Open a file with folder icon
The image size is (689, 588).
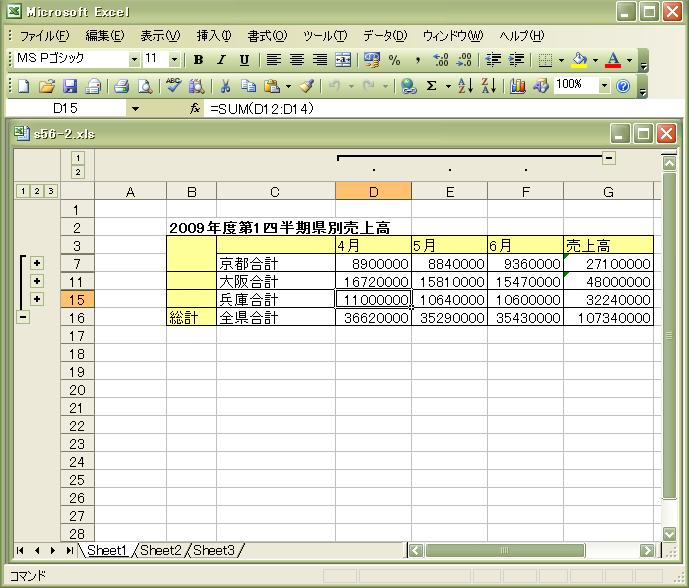[x=47, y=86]
